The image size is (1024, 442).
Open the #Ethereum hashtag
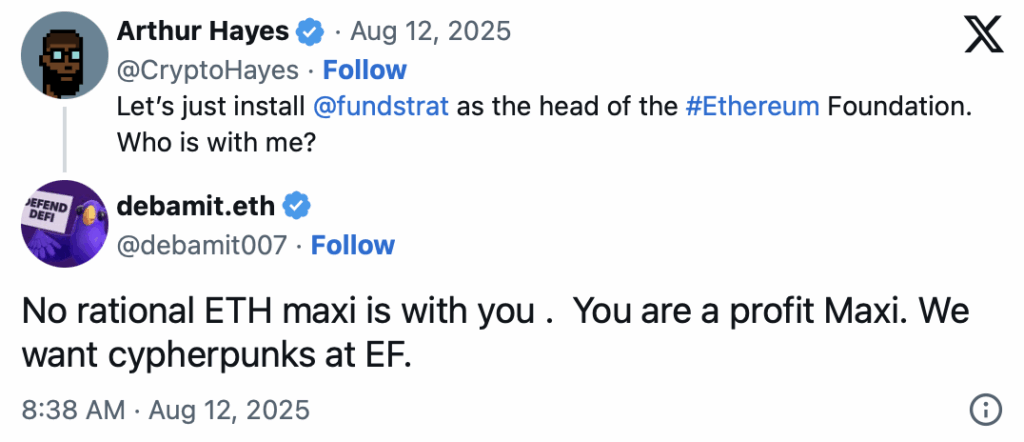[752, 106]
